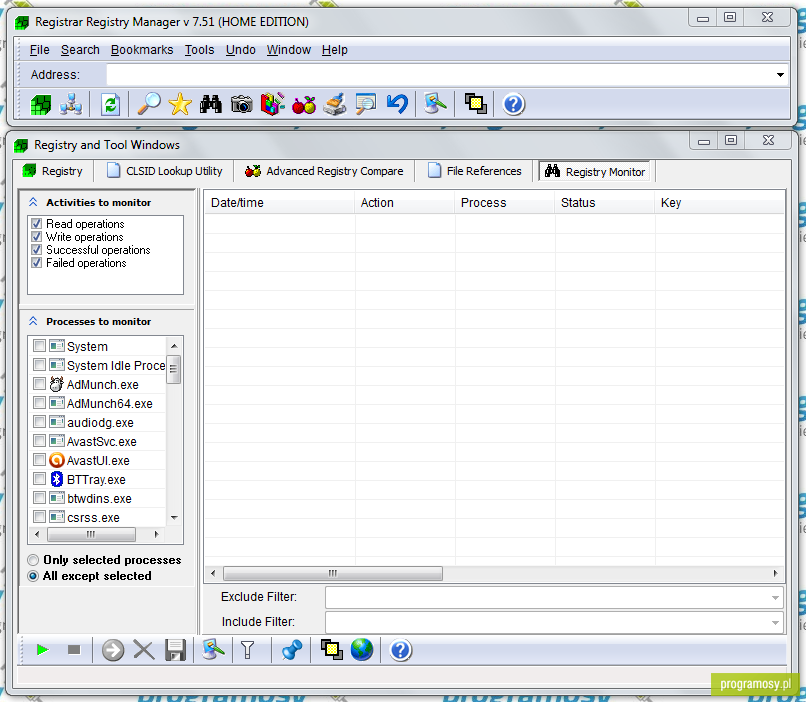Image resolution: width=806 pixels, height=702 pixels.
Task: Uncheck Read operations
Action: click(x=36, y=224)
